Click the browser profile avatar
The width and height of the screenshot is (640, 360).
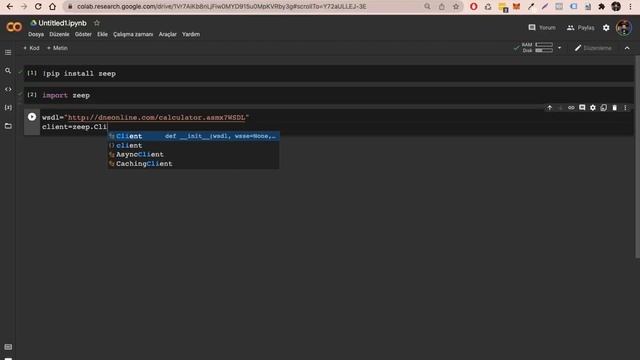click(616, 7)
